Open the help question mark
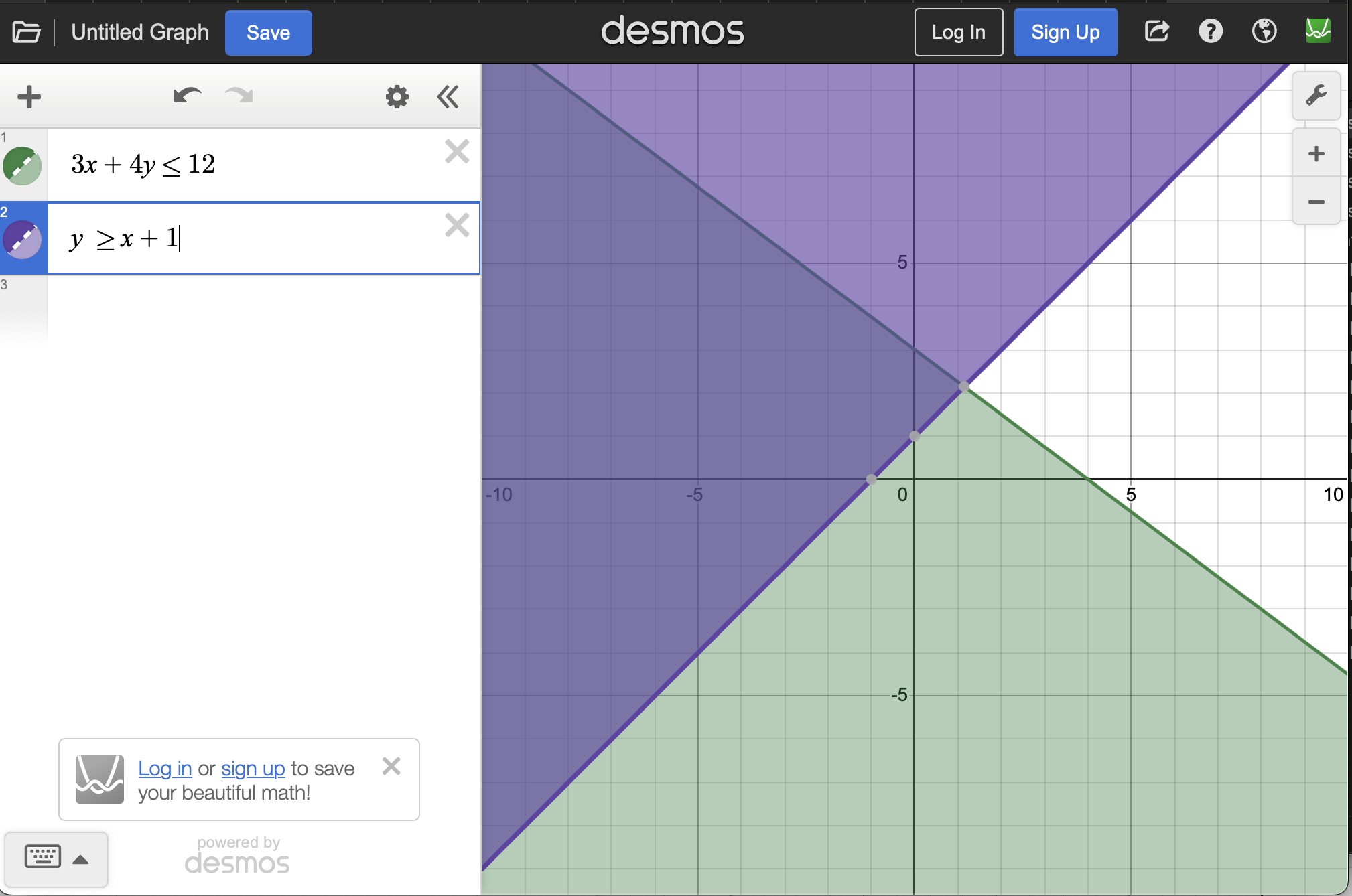 tap(1210, 31)
